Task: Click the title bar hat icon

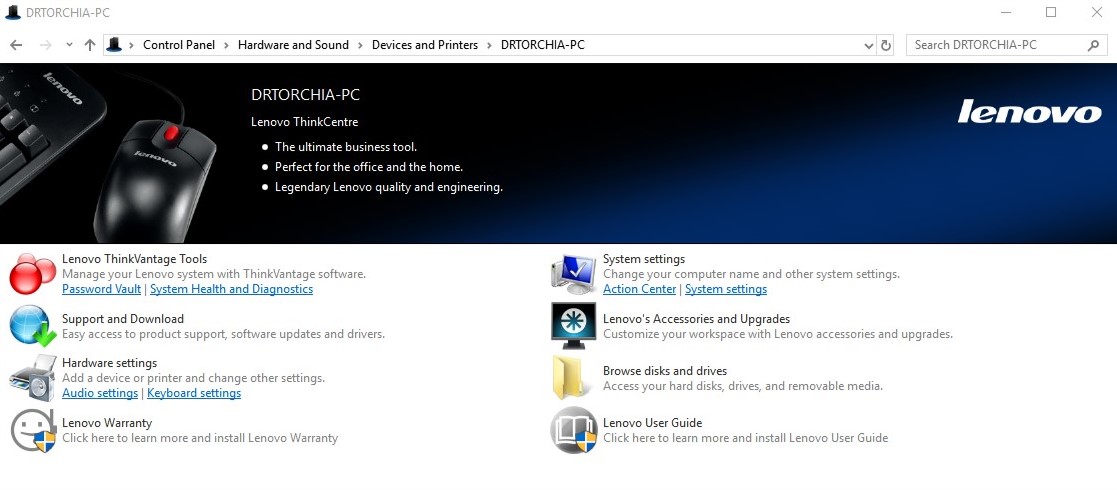Action: pyautogui.click(x=13, y=12)
